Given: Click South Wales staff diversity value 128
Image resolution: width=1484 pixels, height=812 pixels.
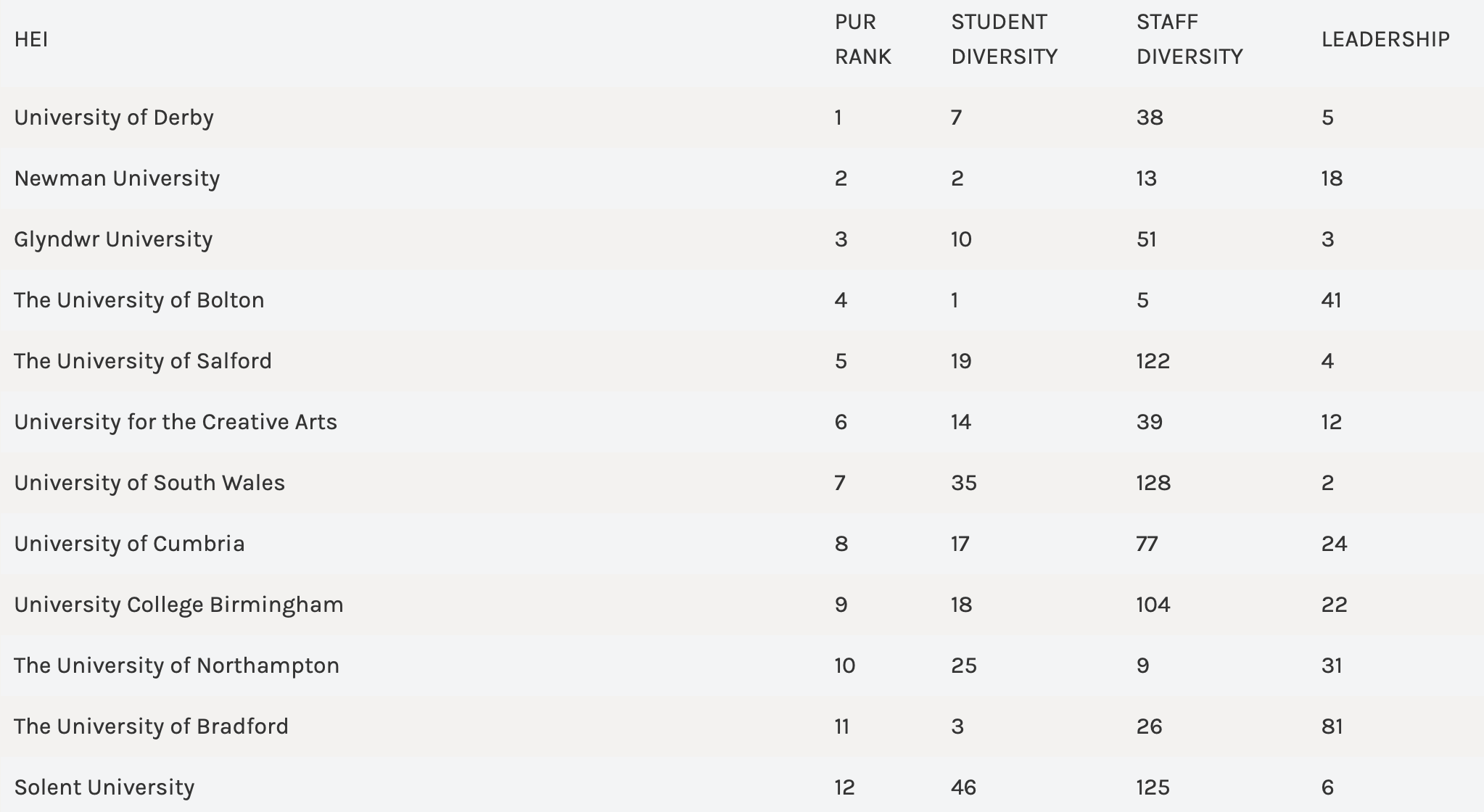Looking at the screenshot, I should click(1153, 483).
